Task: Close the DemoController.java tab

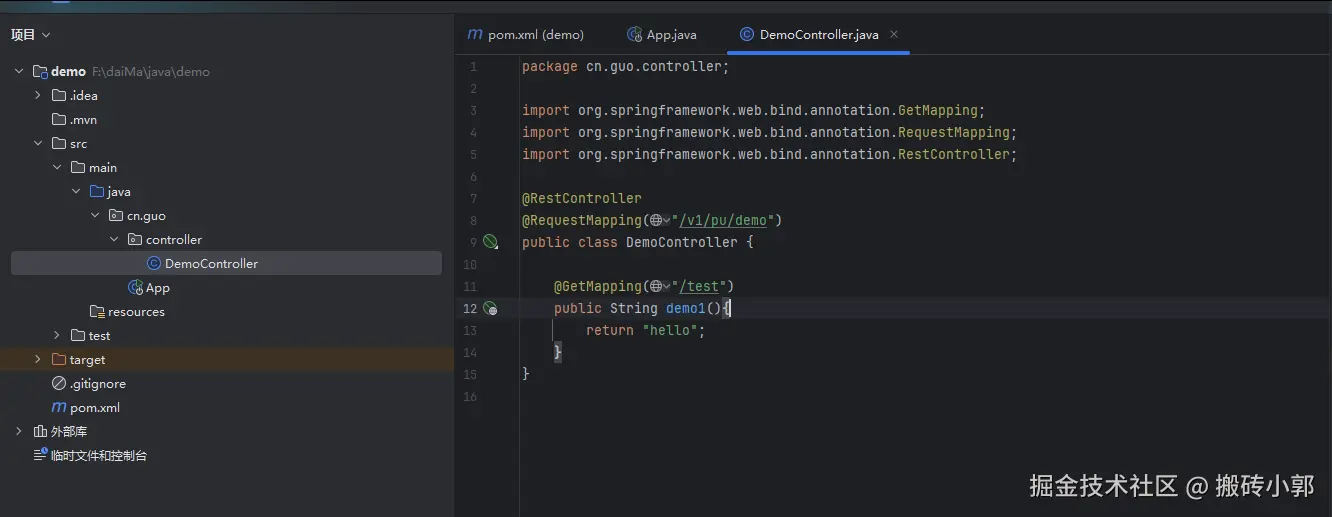Action: [894, 34]
